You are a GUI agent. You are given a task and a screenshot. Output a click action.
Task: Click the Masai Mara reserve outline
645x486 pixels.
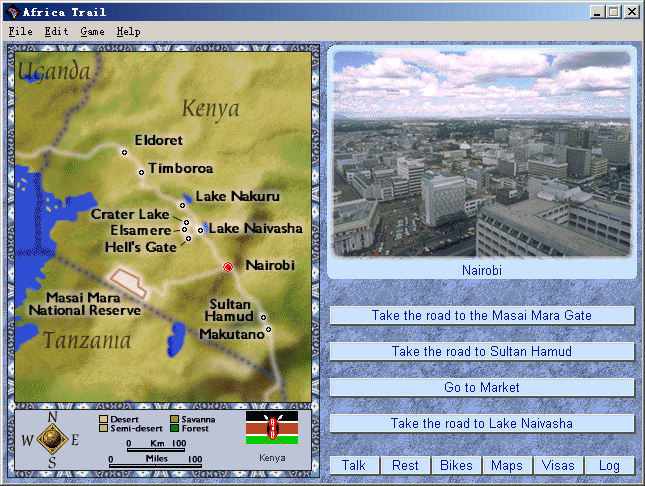pos(129,282)
